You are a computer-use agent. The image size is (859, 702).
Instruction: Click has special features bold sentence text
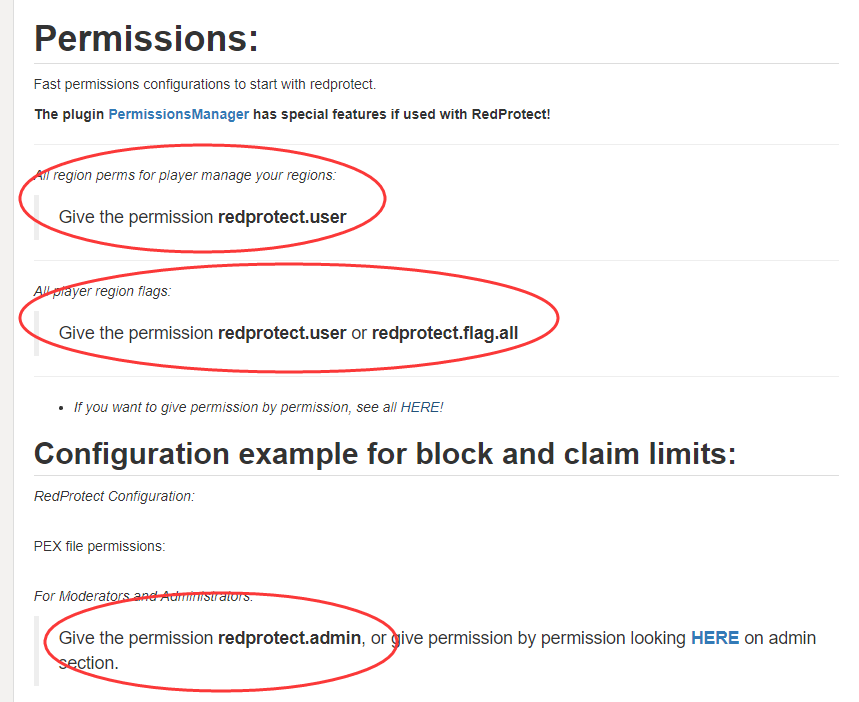pos(401,114)
